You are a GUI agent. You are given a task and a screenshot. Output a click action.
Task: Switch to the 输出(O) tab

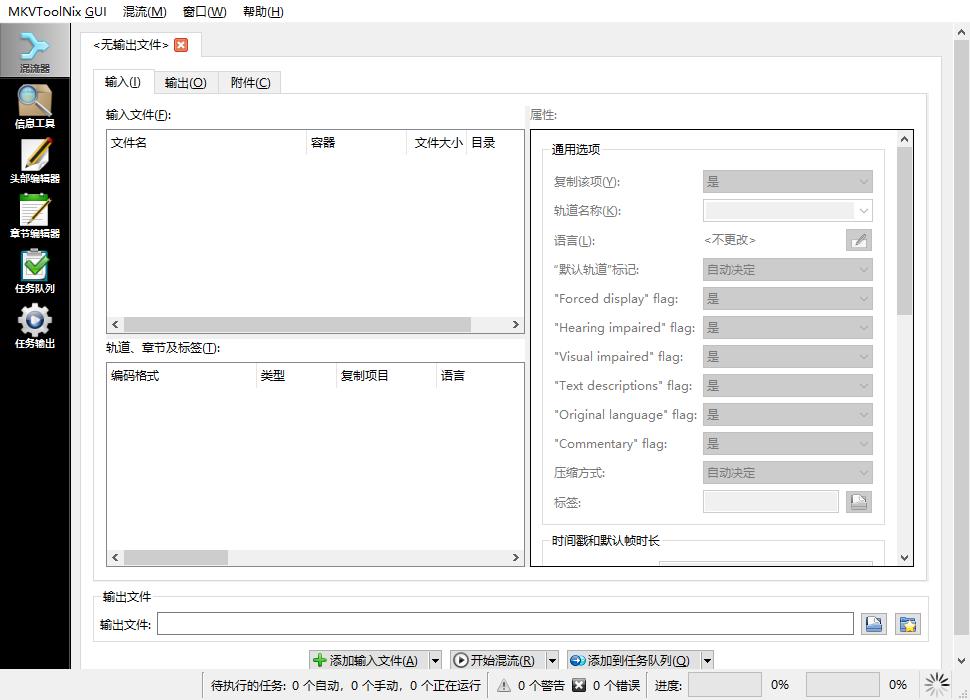(186, 83)
